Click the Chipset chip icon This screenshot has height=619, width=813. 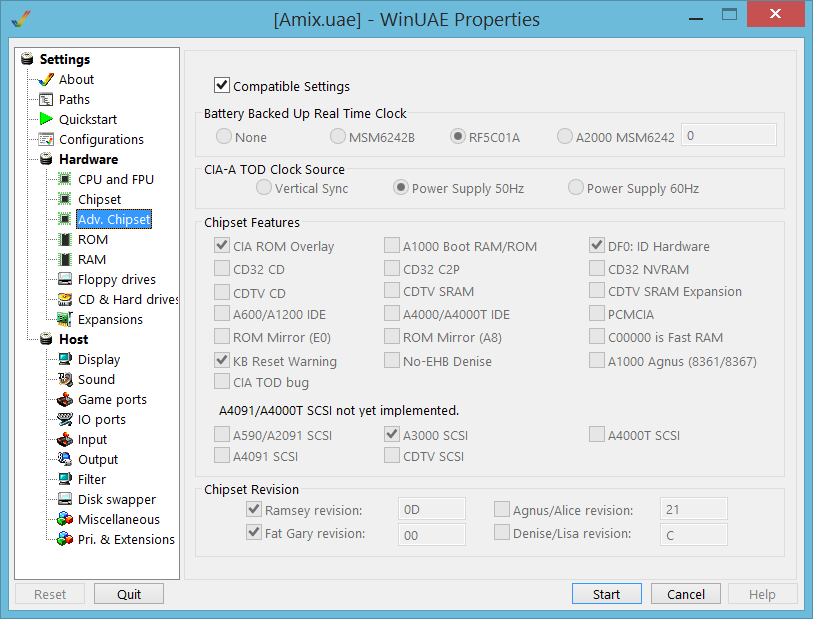[65, 199]
